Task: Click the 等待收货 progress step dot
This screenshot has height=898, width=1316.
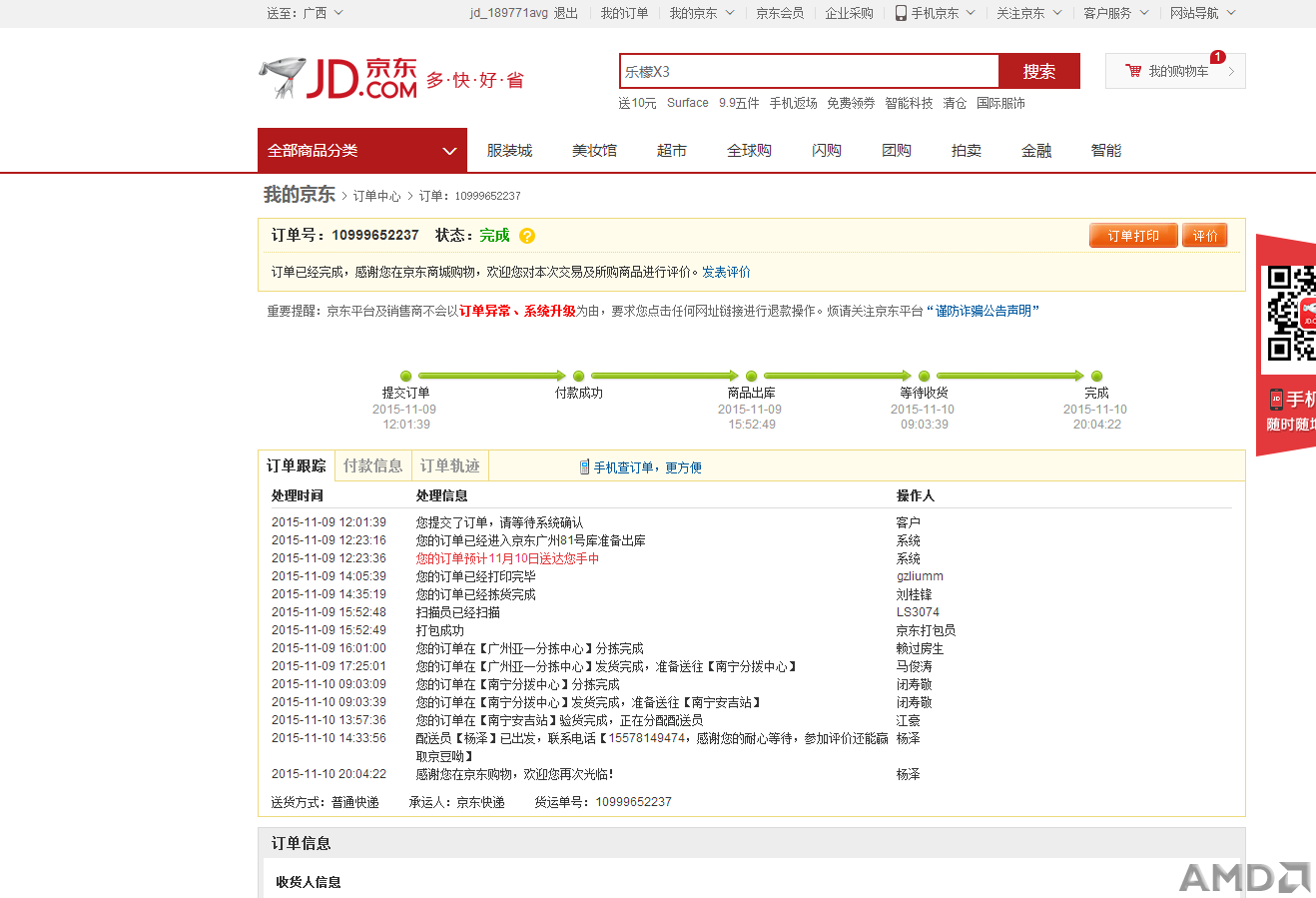Action: click(x=924, y=376)
